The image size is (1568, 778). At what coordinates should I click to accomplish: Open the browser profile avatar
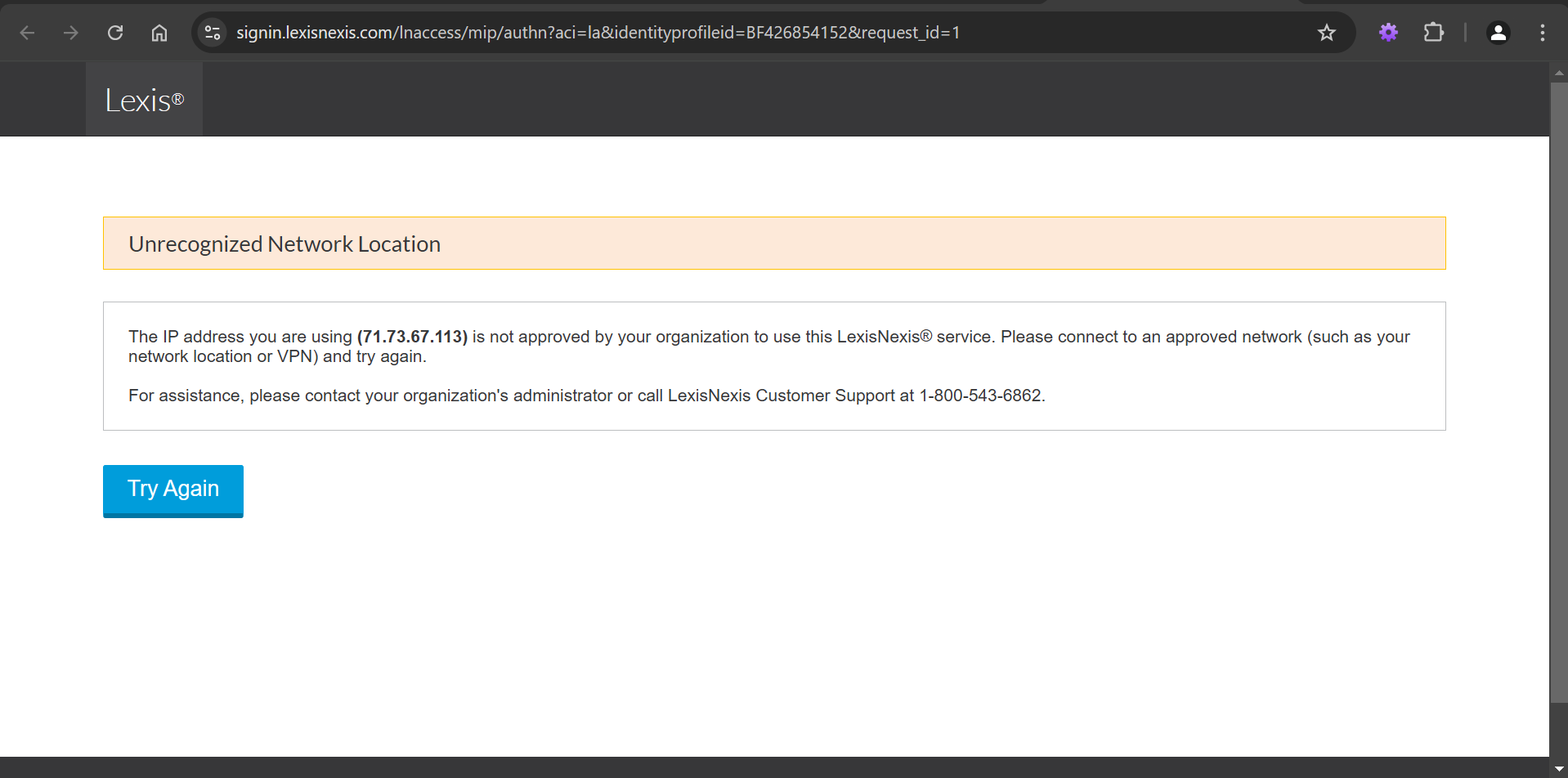1498,33
